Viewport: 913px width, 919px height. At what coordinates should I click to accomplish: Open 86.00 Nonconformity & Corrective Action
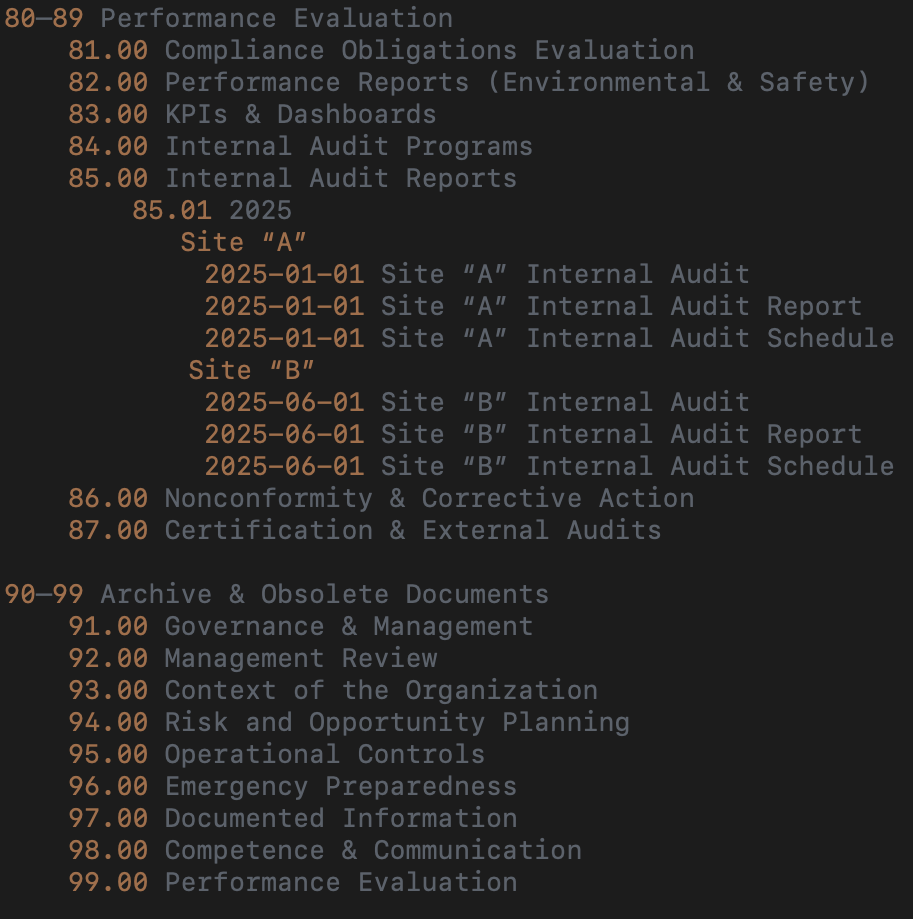[x=380, y=498]
